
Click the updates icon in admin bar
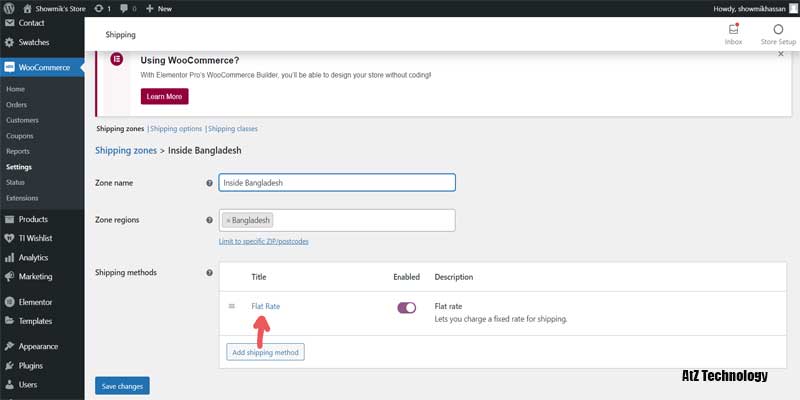(101, 8)
